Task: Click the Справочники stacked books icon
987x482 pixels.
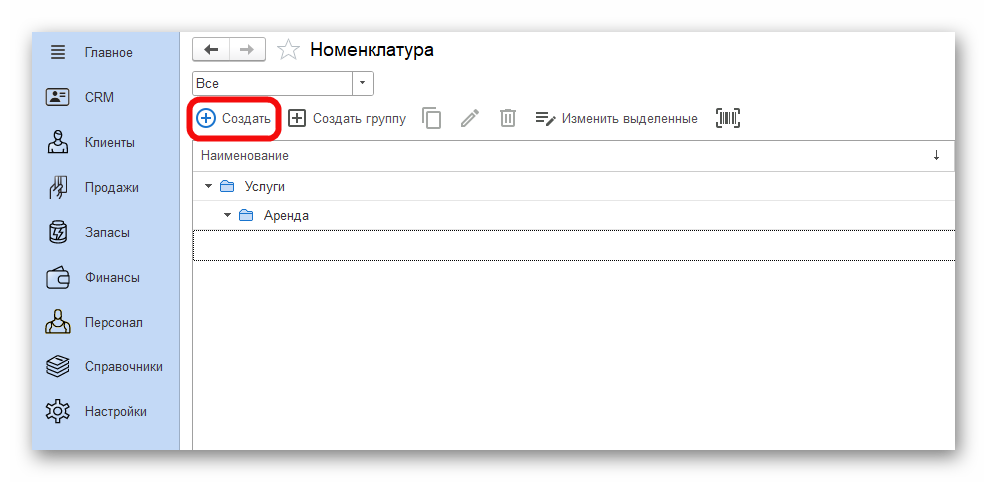Action: [58, 367]
